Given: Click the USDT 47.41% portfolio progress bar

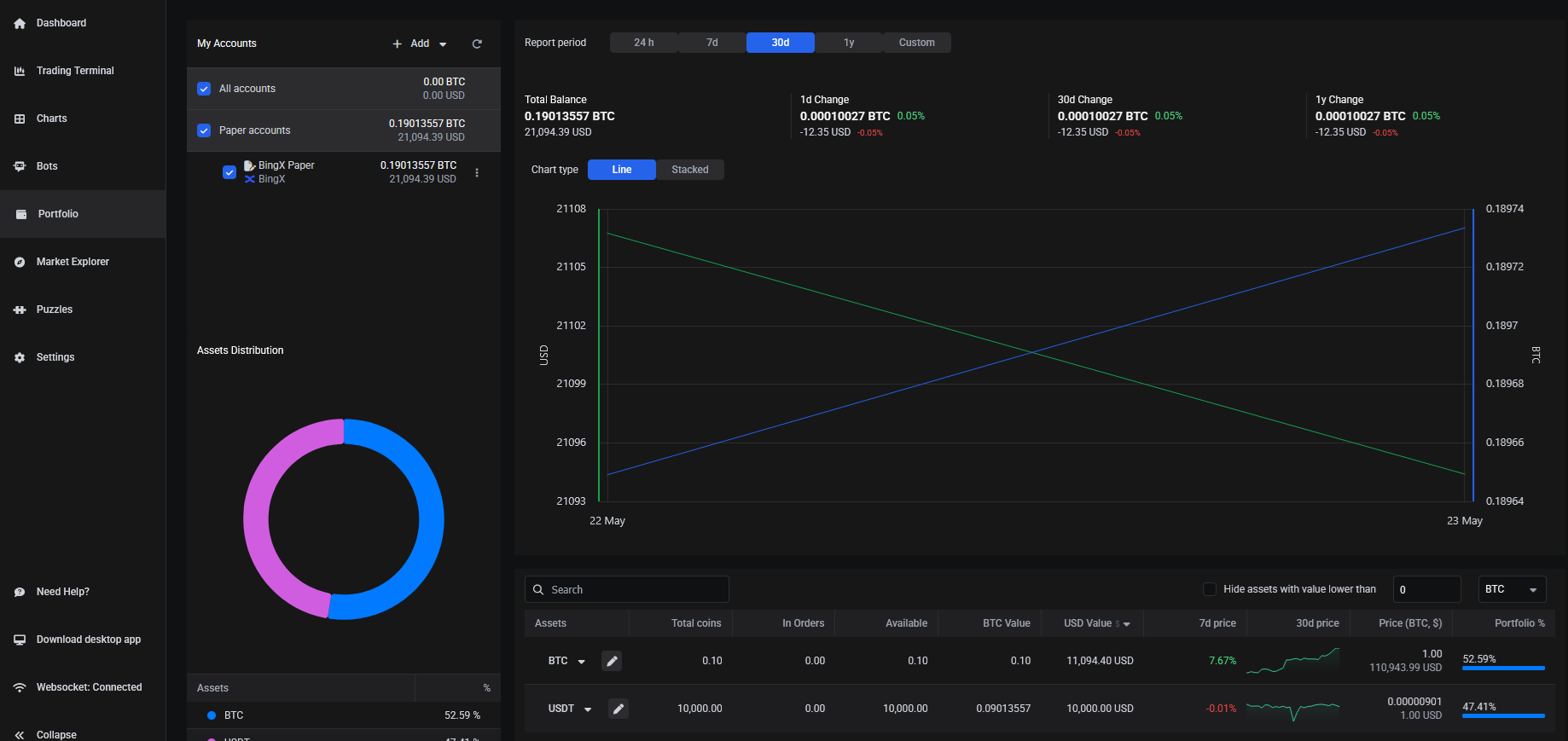Looking at the screenshot, I should point(1503,716).
